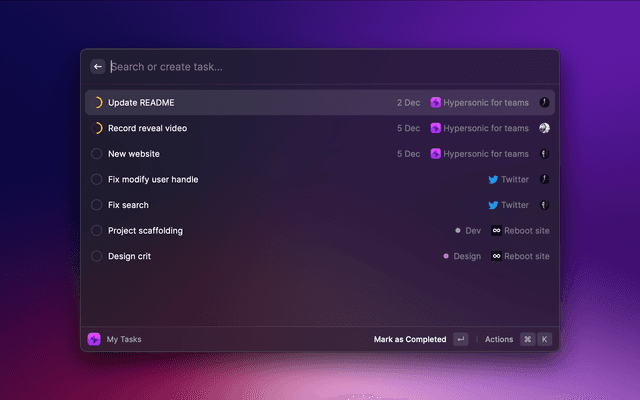
Task: Click the pink Design label dot
Action: pos(446,256)
